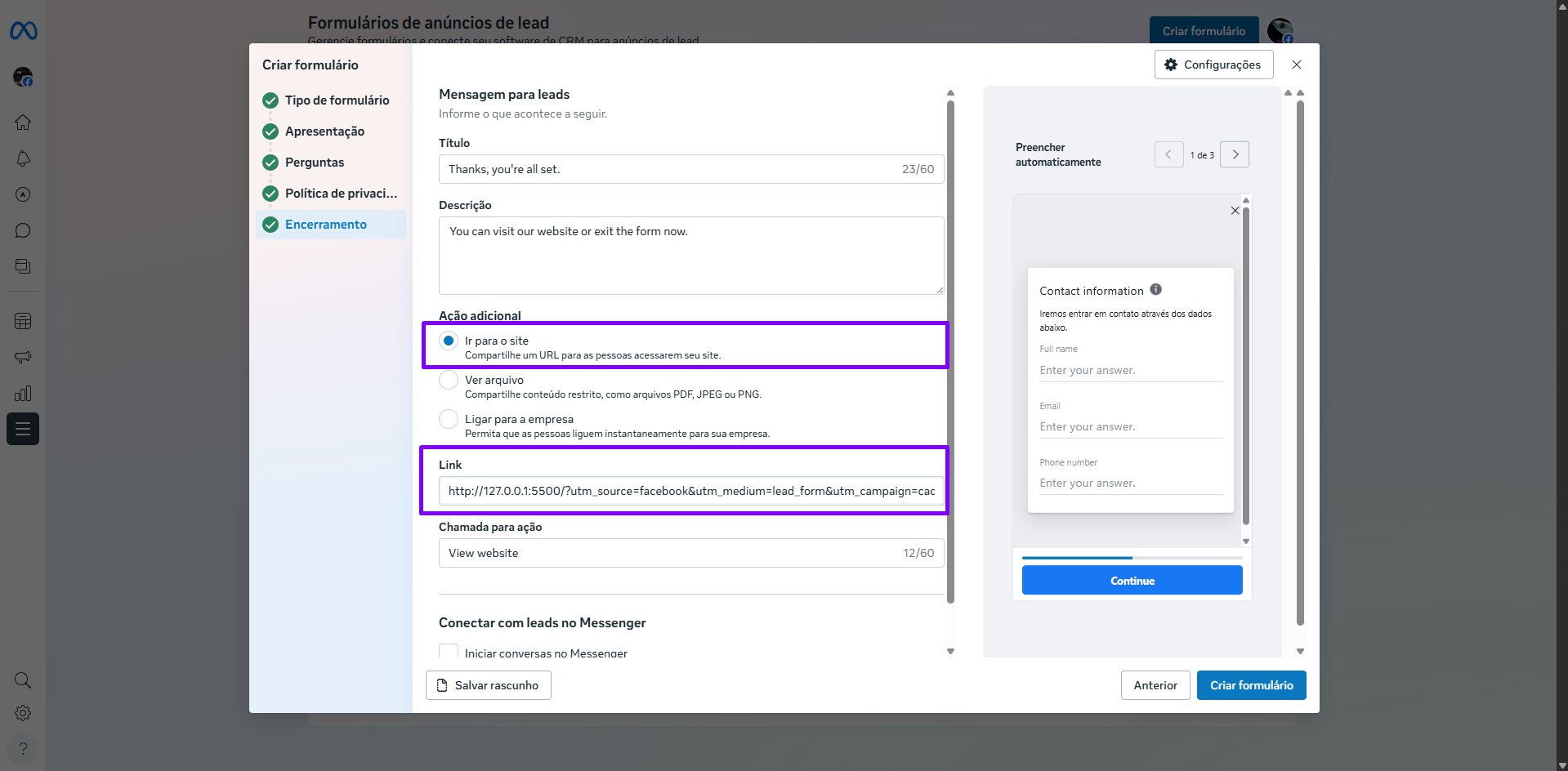This screenshot has width=1568, height=771.
Task: Switch to the Perguntas step
Action: tap(315, 163)
